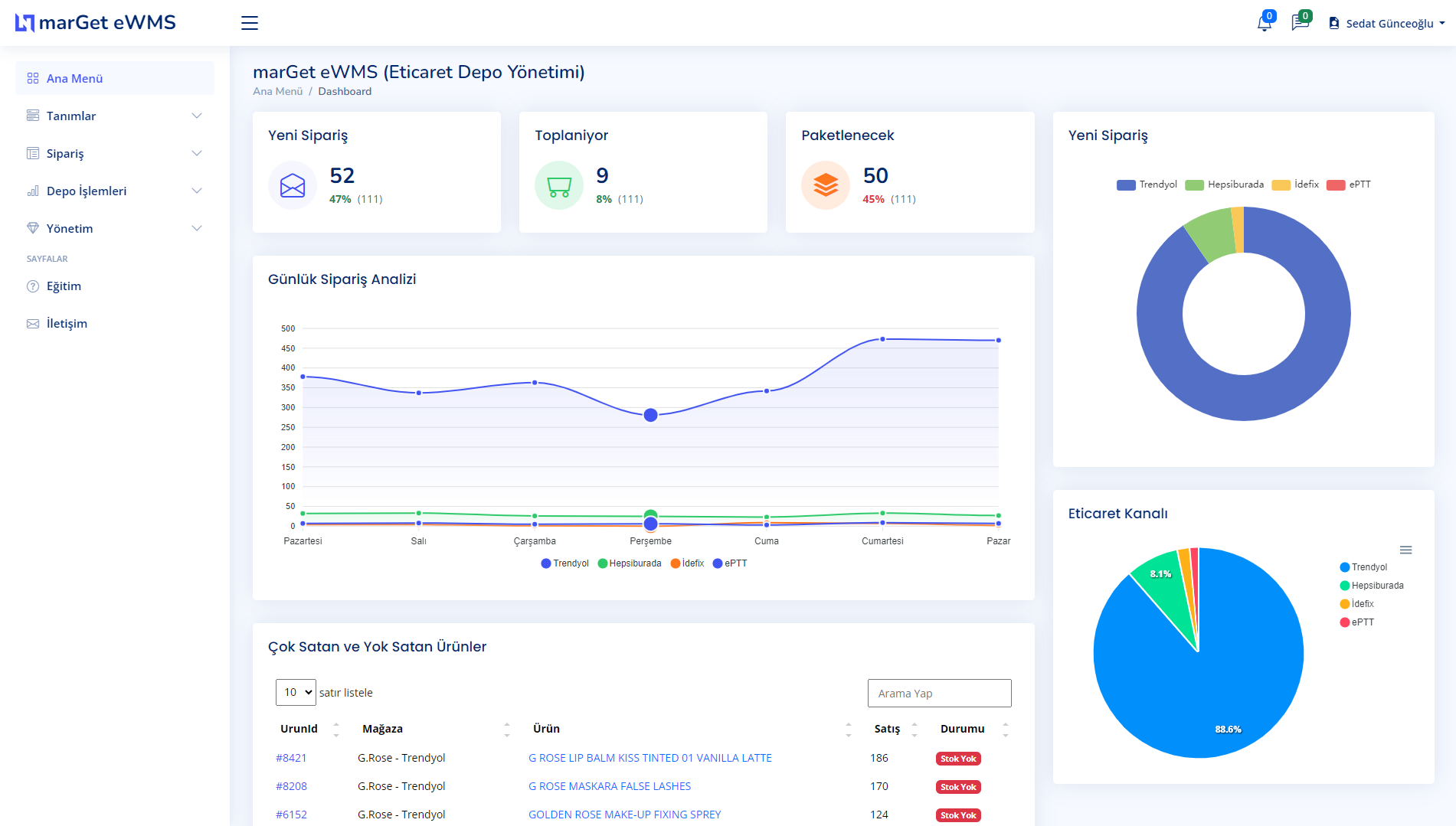Expand the Sipariş menu chevron

click(x=197, y=153)
